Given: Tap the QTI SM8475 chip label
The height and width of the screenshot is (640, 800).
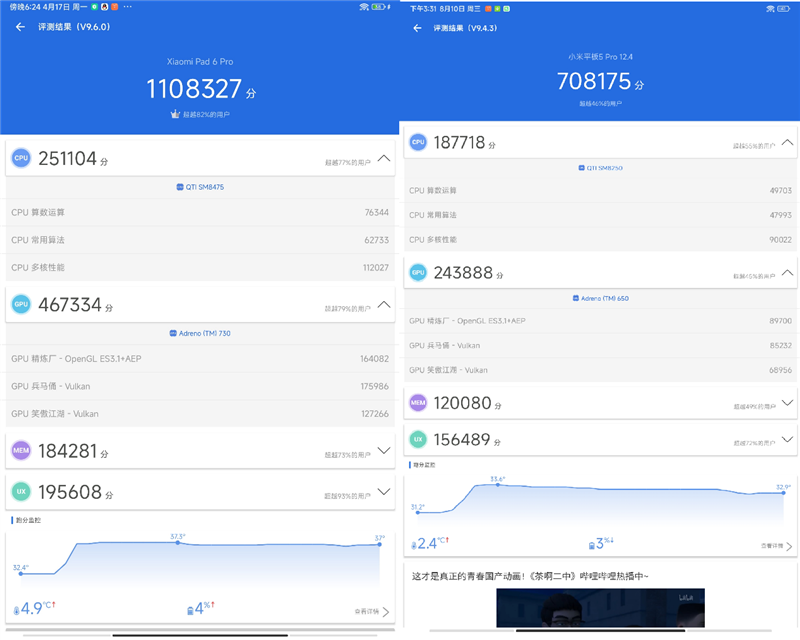Looking at the screenshot, I should pos(199,187).
